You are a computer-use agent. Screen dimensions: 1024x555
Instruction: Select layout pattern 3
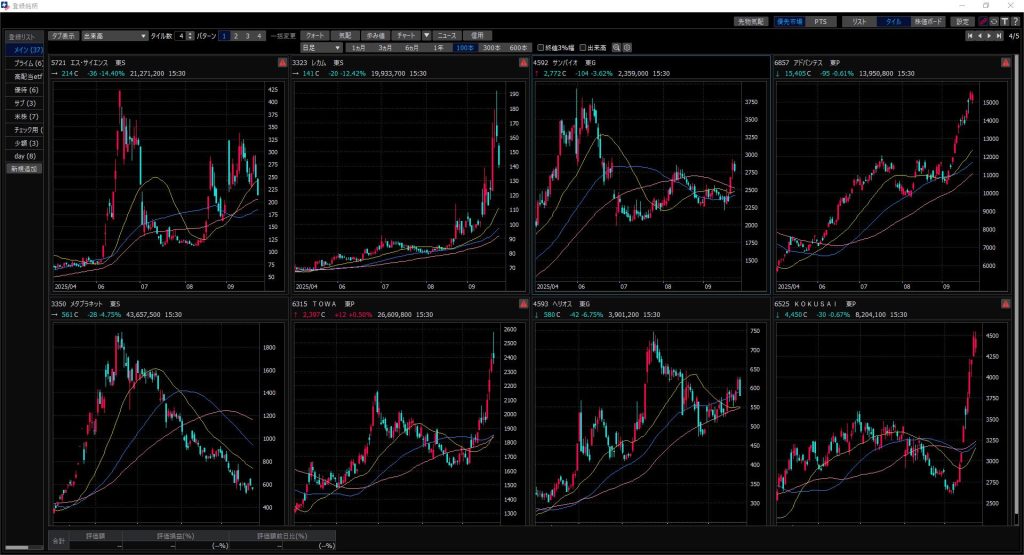pos(247,35)
